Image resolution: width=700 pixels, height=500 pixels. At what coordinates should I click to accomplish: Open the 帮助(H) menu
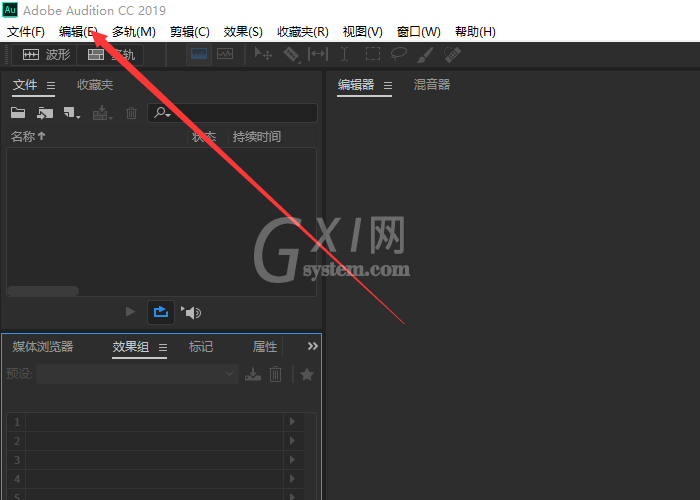tap(475, 32)
